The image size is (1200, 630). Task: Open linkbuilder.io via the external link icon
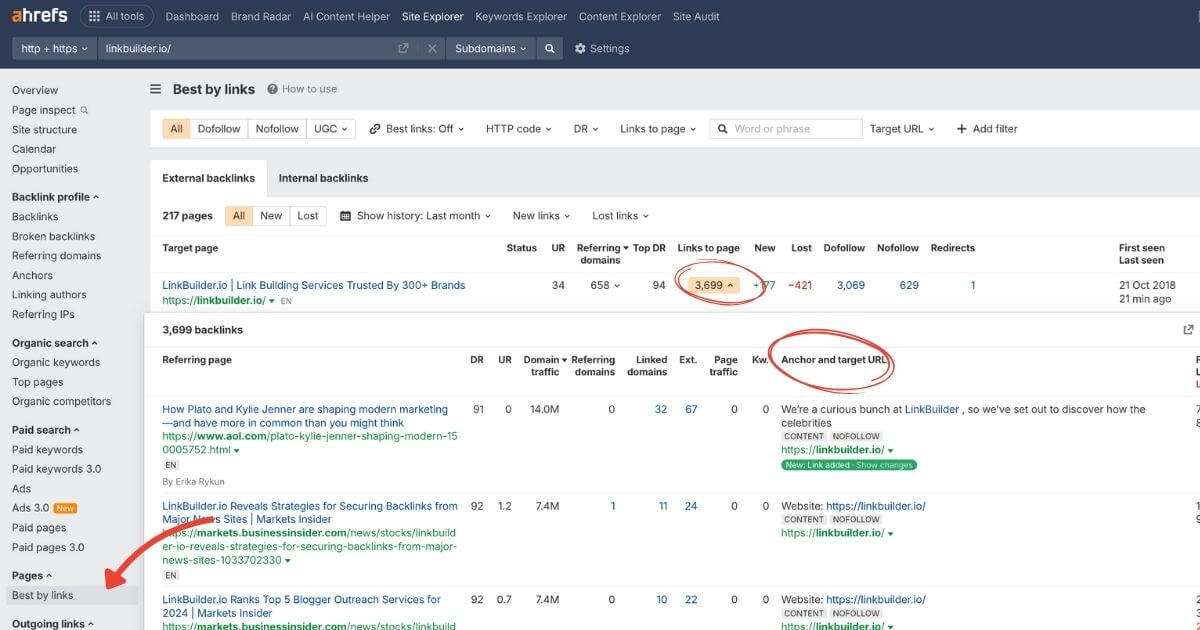403,48
